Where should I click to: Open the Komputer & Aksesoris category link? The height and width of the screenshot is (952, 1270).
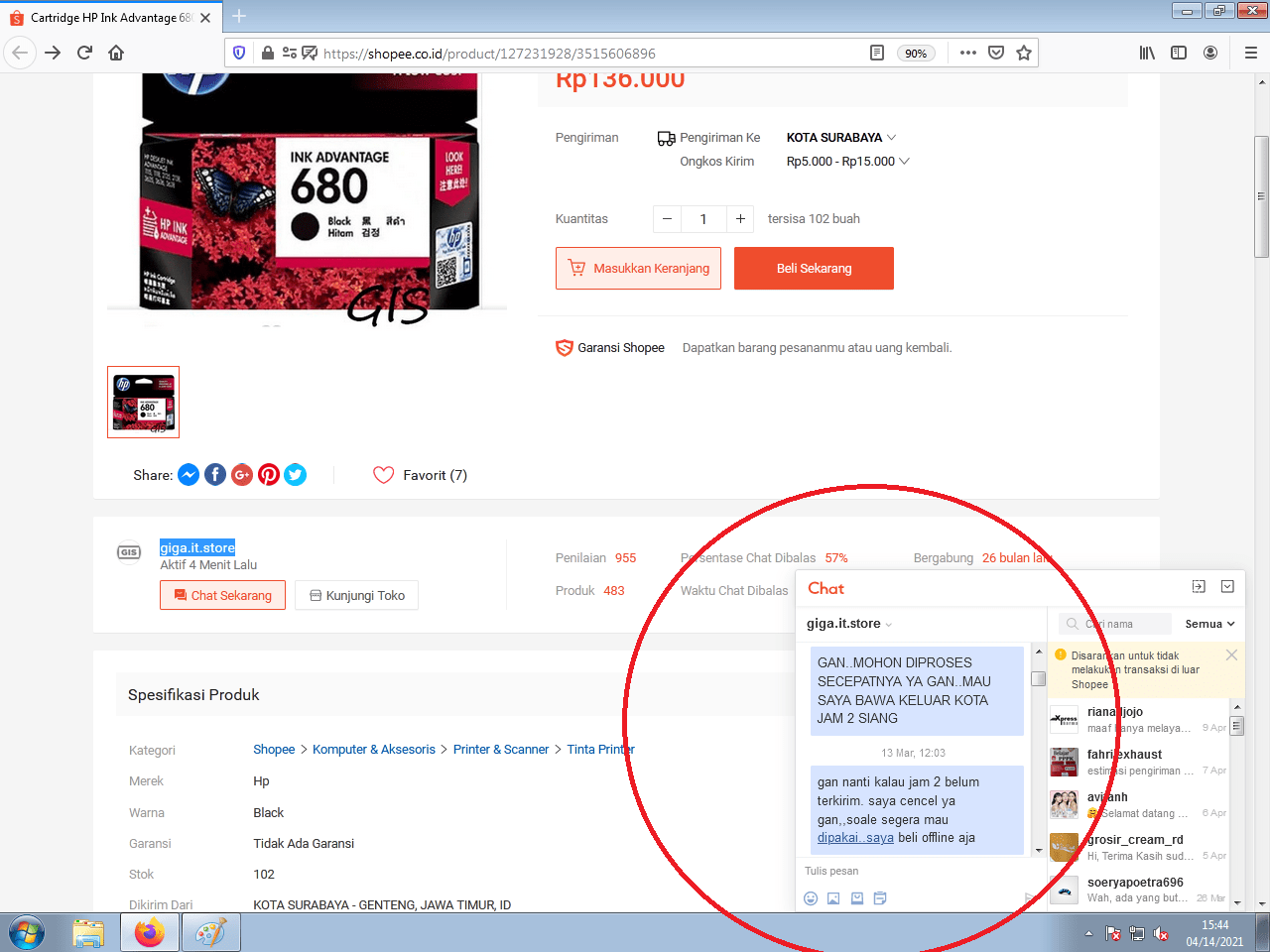(x=374, y=750)
